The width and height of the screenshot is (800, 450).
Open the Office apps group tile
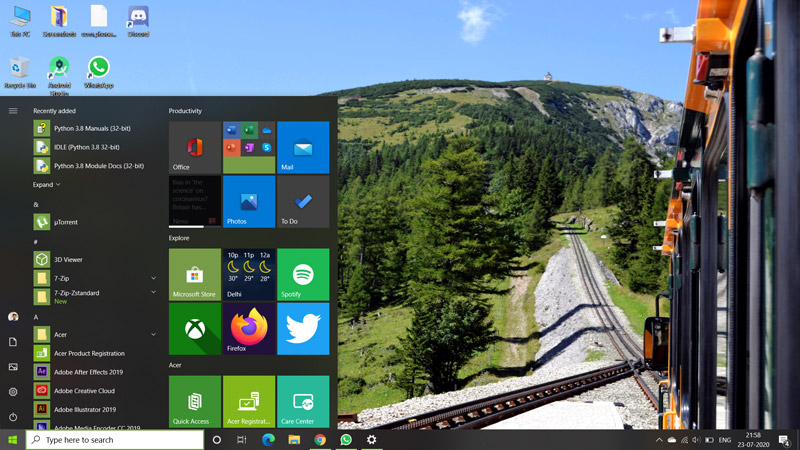click(249, 147)
